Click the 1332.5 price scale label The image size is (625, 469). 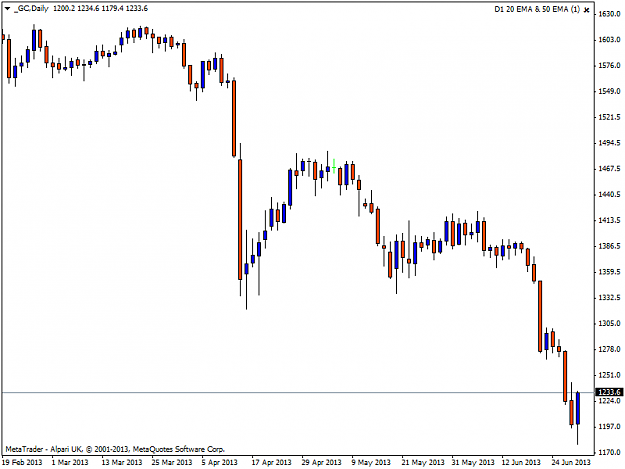[x=609, y=298]
